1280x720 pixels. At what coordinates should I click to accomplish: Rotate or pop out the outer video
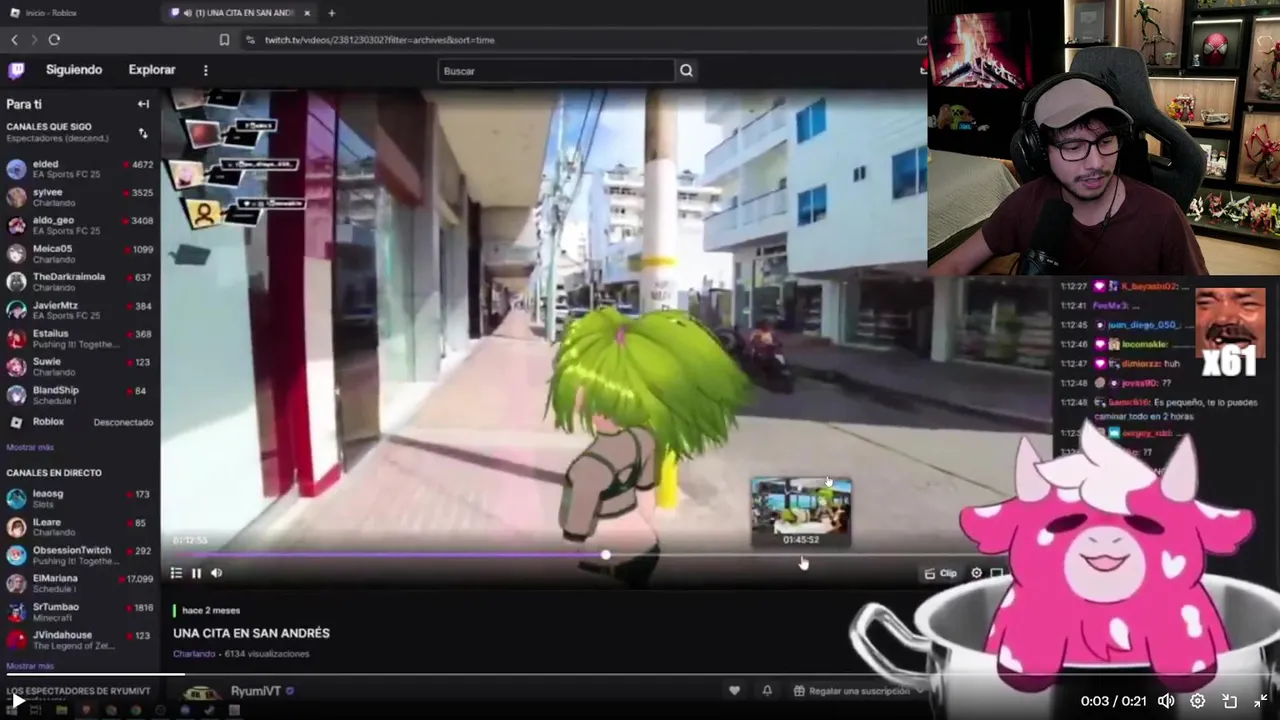coord(1229,701)
